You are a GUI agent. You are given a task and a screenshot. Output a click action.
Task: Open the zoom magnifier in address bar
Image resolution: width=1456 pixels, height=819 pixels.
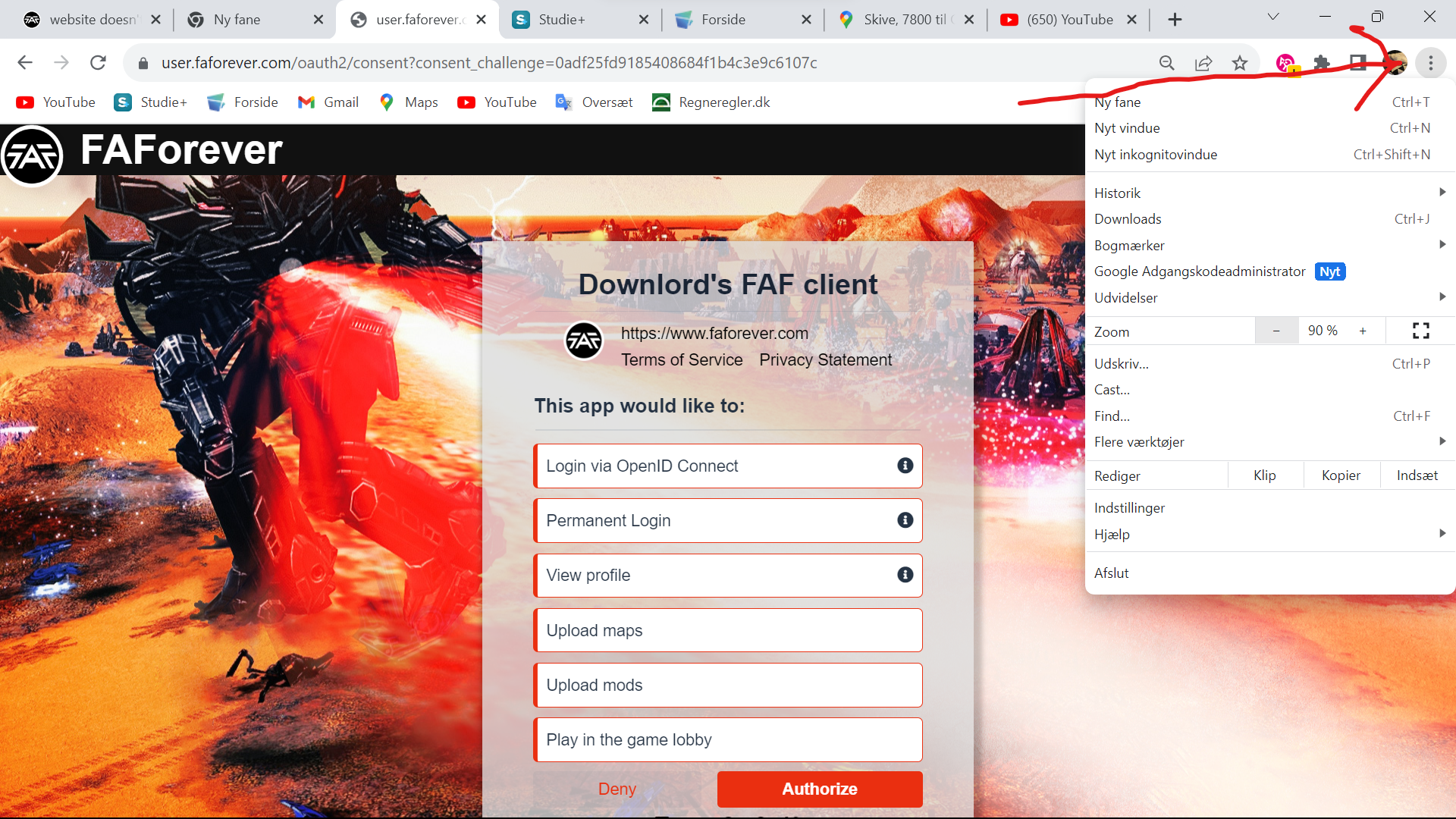(x=1167, y=63)
